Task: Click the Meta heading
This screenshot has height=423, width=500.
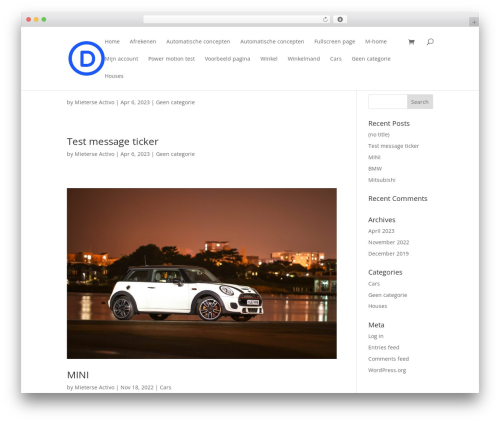Action: (376, 325)
